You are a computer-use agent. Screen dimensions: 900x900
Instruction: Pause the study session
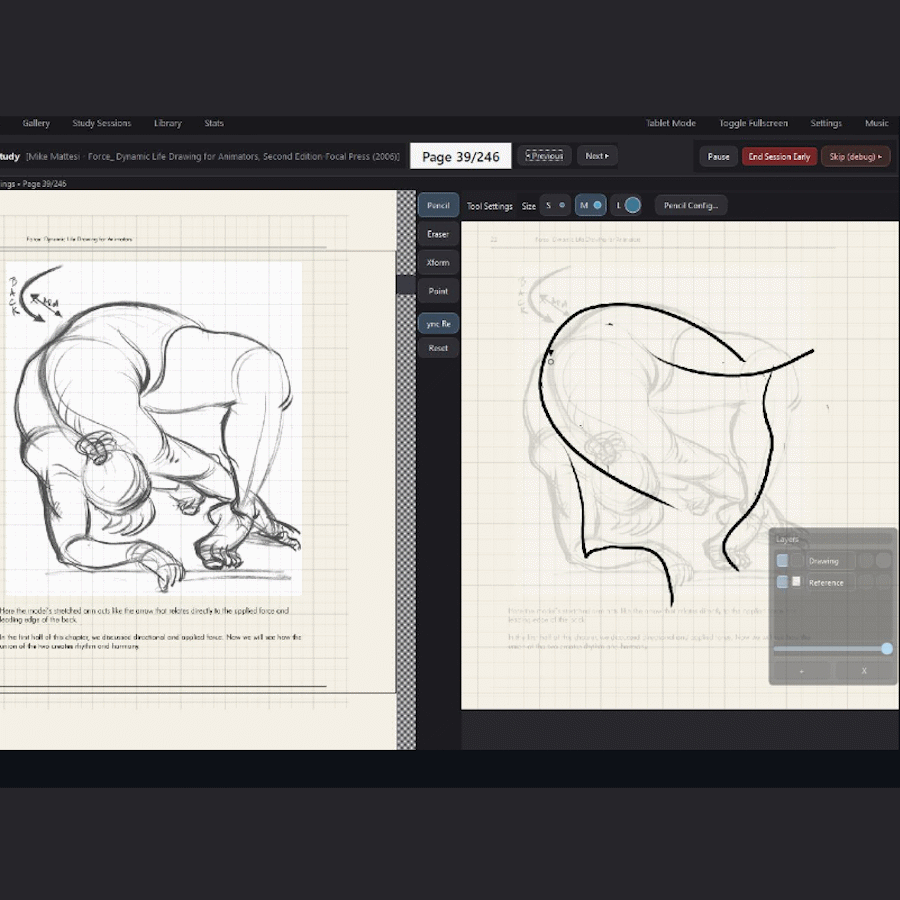click(718, 157)
